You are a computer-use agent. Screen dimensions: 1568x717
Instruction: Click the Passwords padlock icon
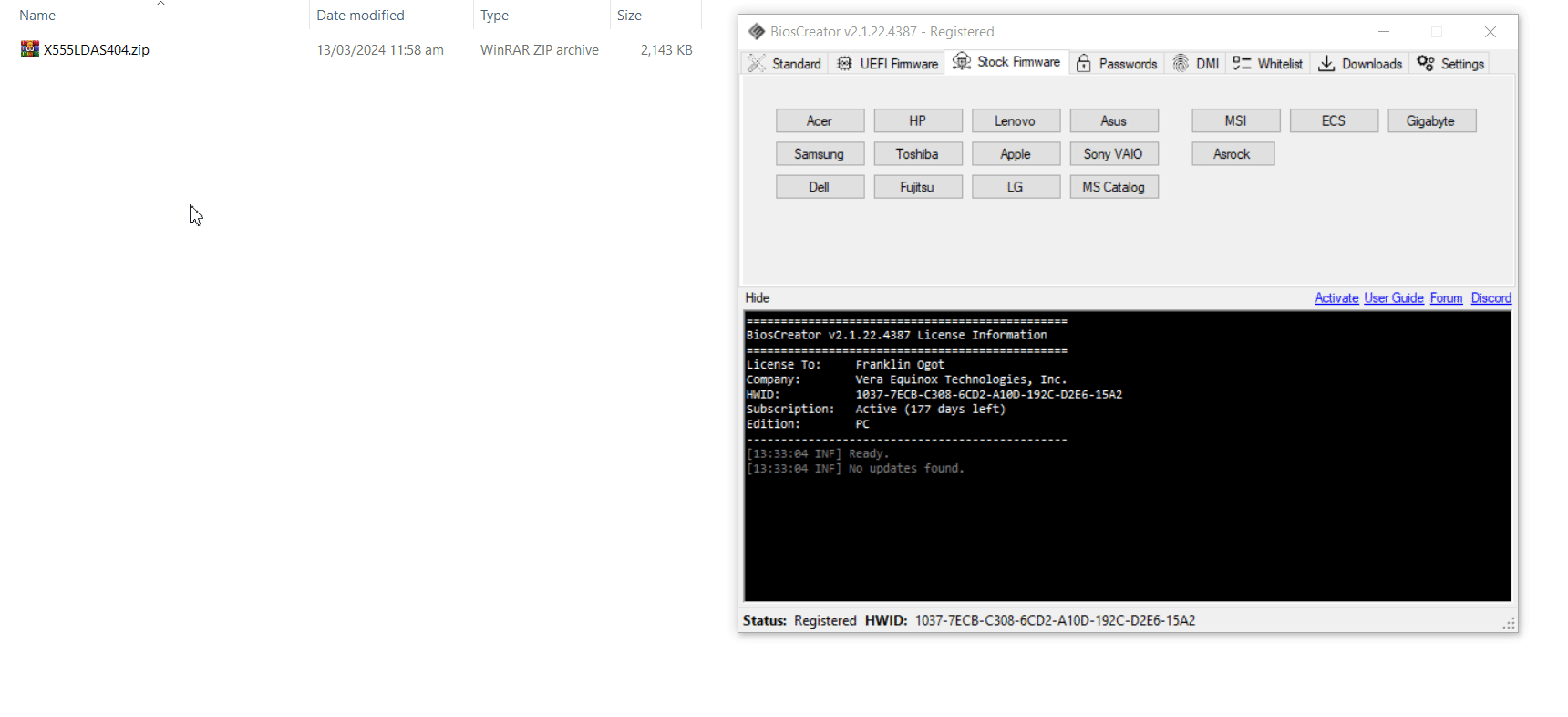point(1083,63)
